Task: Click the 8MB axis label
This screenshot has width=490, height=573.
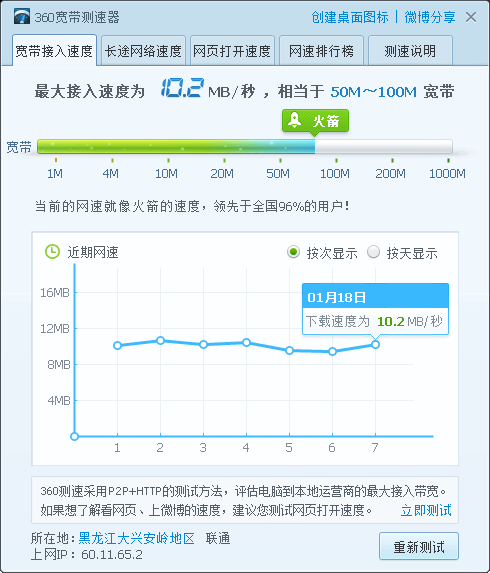Action: click(x=58, y=364)
